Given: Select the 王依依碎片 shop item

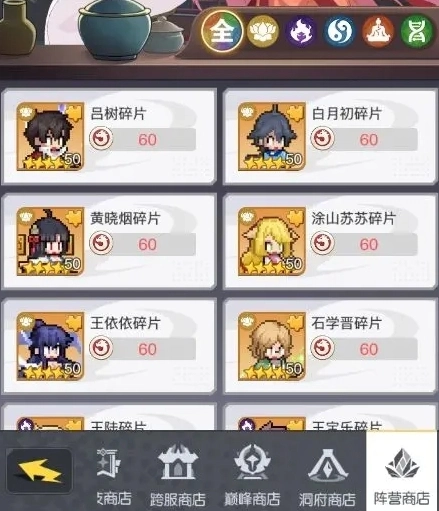Looking at the screenshot, I should tap(109, 346).
